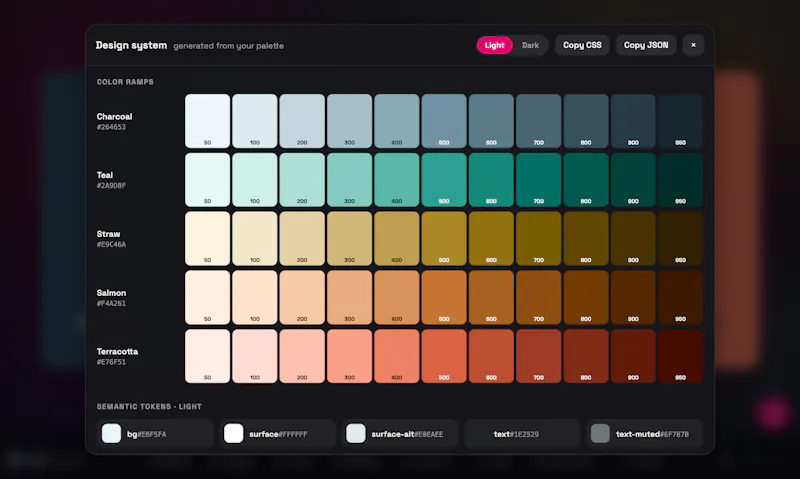This screenshot has height=479, width=800.
Task: Choose the Straw 400 swatch
Action: pos(396,239)
